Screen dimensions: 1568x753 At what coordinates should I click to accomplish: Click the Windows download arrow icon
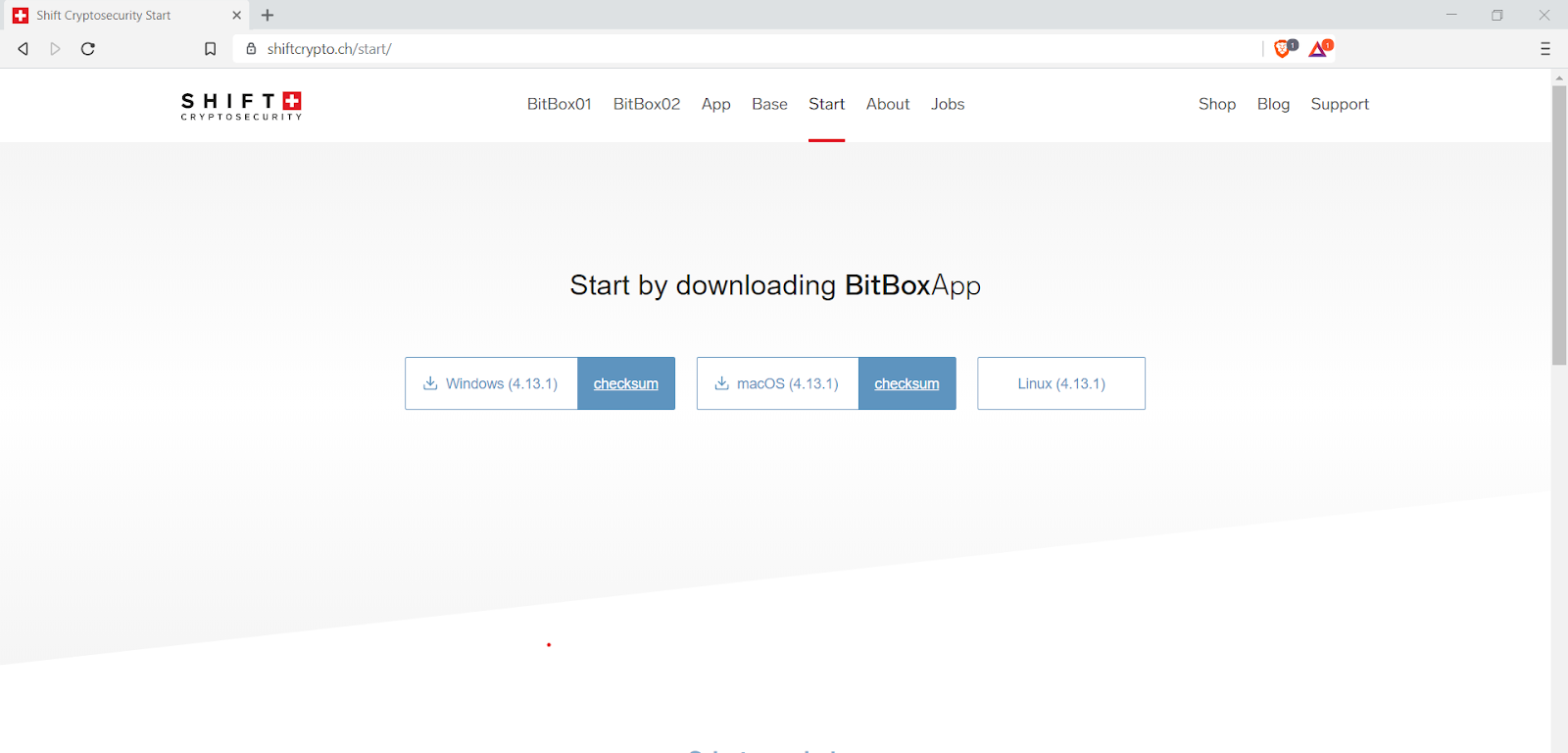[430, 383]
